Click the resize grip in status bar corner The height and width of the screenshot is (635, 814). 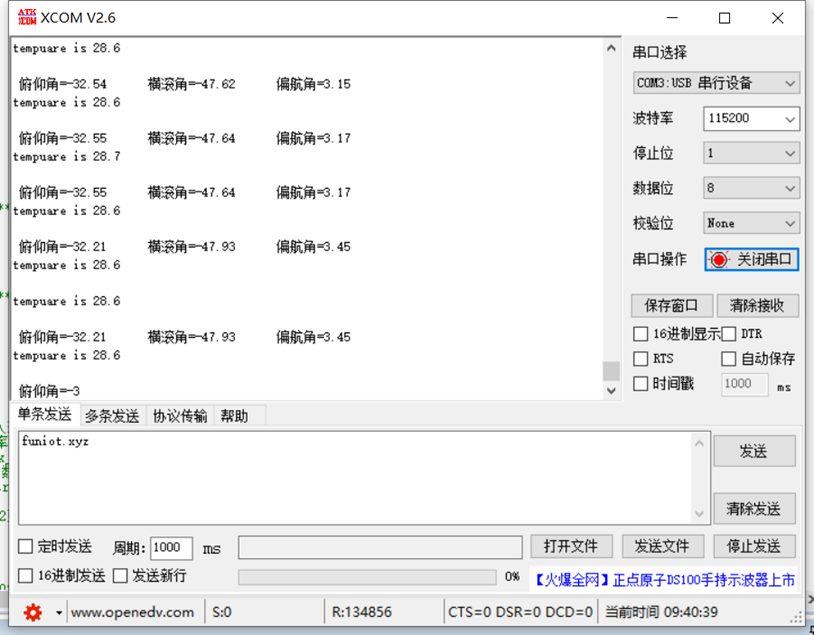coord(796,617)
